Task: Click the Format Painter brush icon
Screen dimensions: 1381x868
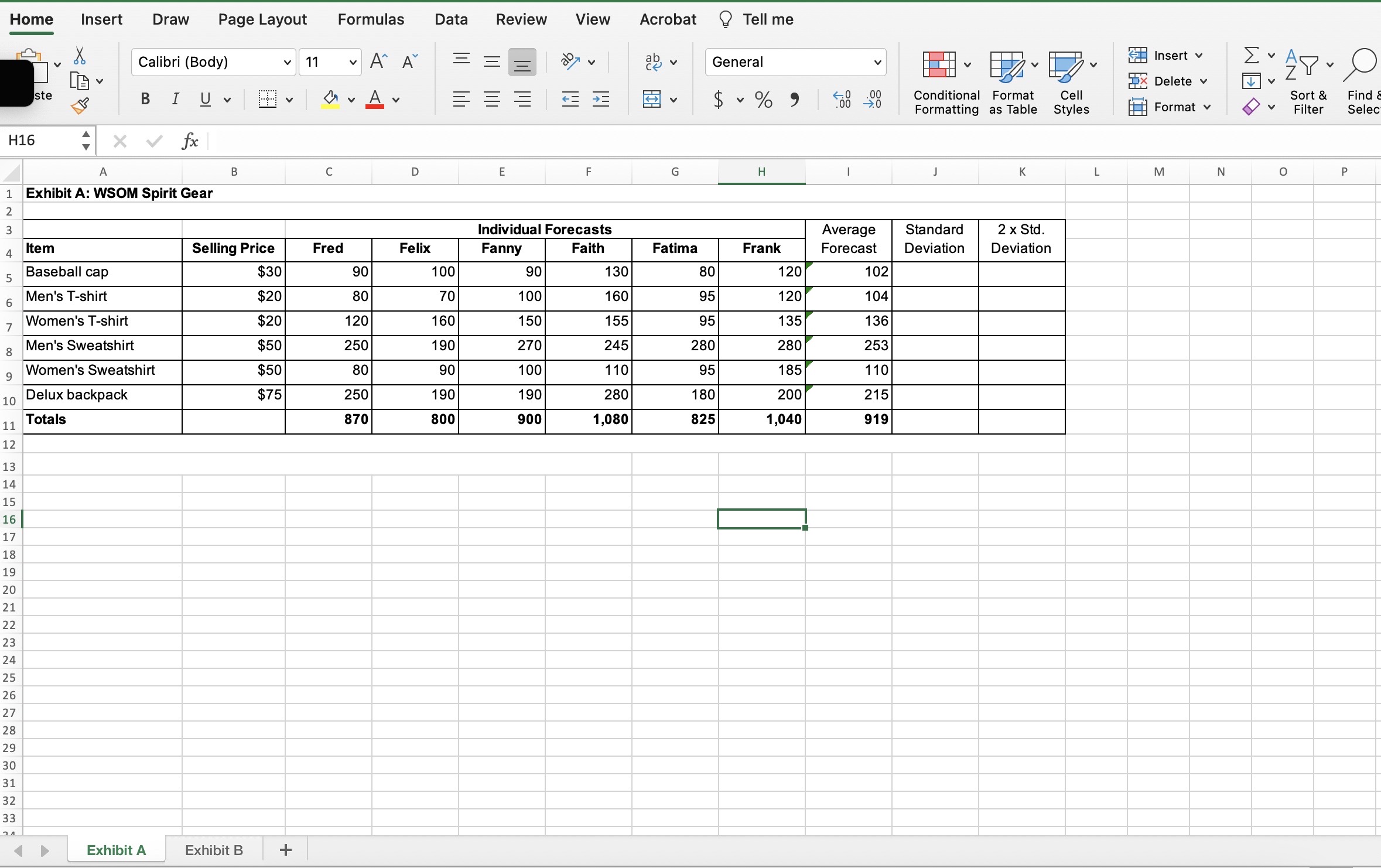Action: pyautogui.click(x=80, y=106)
